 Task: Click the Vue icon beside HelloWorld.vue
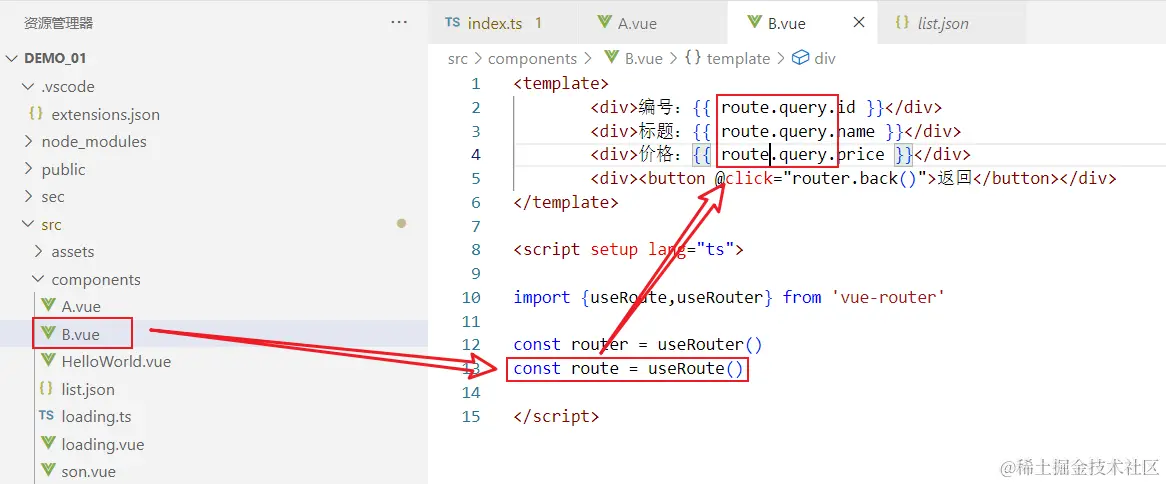pyautogui.click(x=48, y=361)
